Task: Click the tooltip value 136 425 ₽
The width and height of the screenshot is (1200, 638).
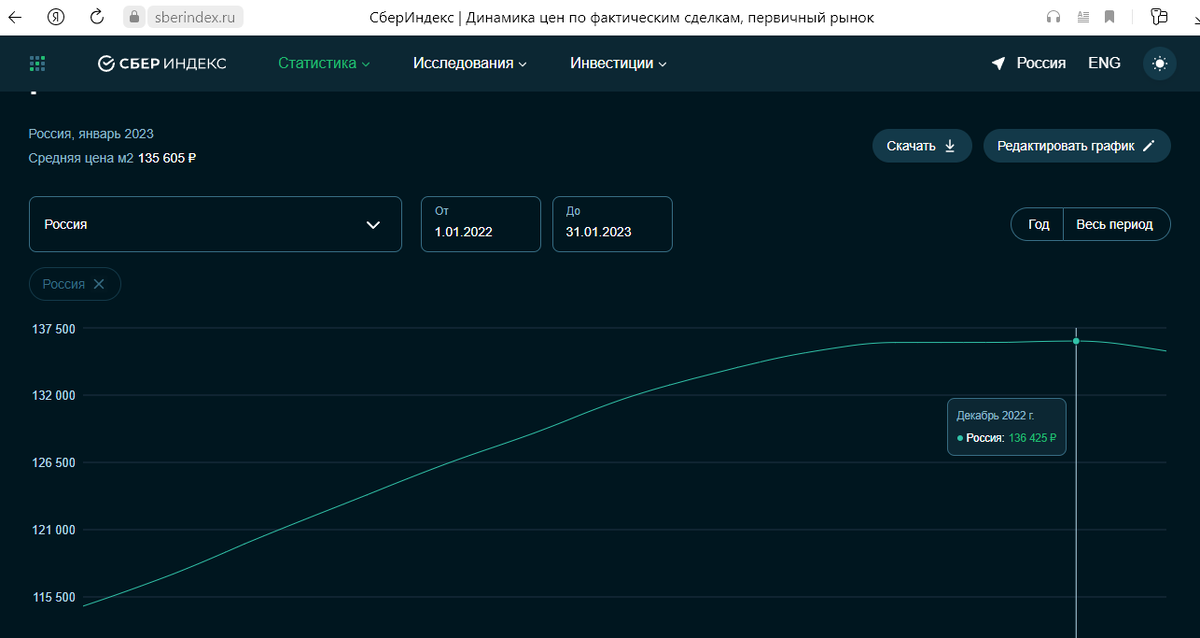Action: click(1033, 438)
